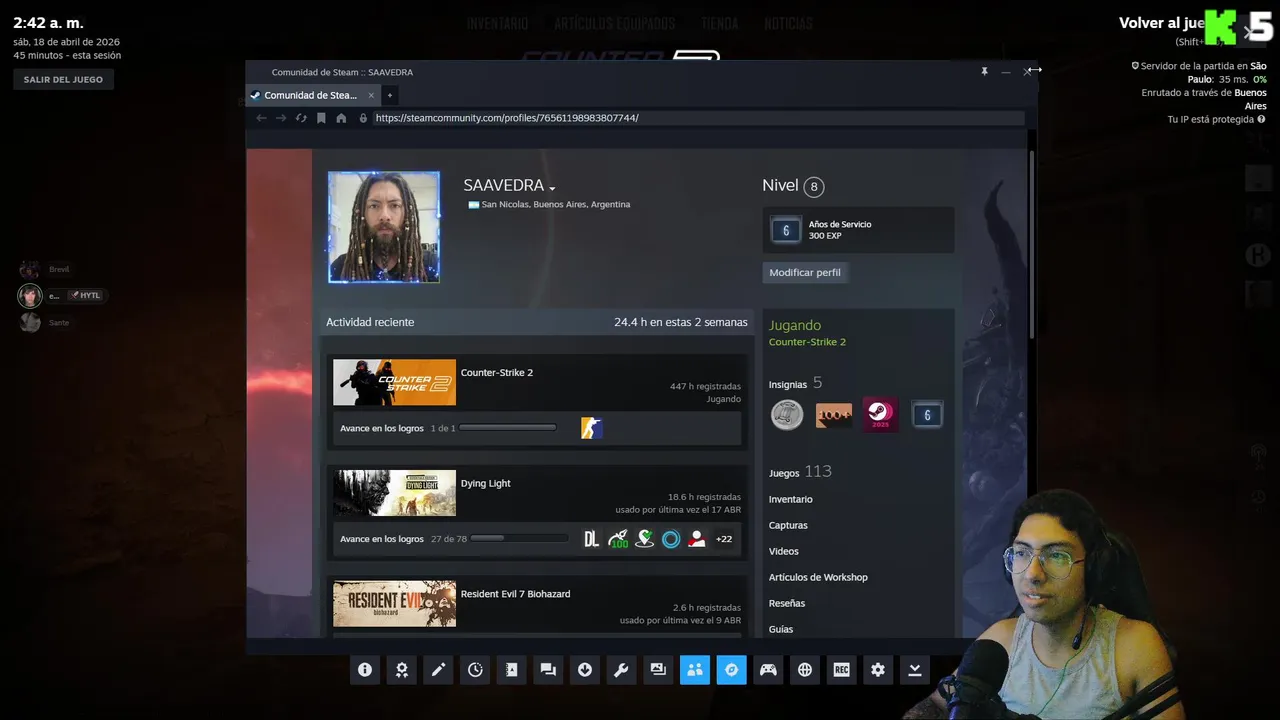
Task: Click Counter-Strike 2 achievements progress bar
Action: [x=508, y=428]
